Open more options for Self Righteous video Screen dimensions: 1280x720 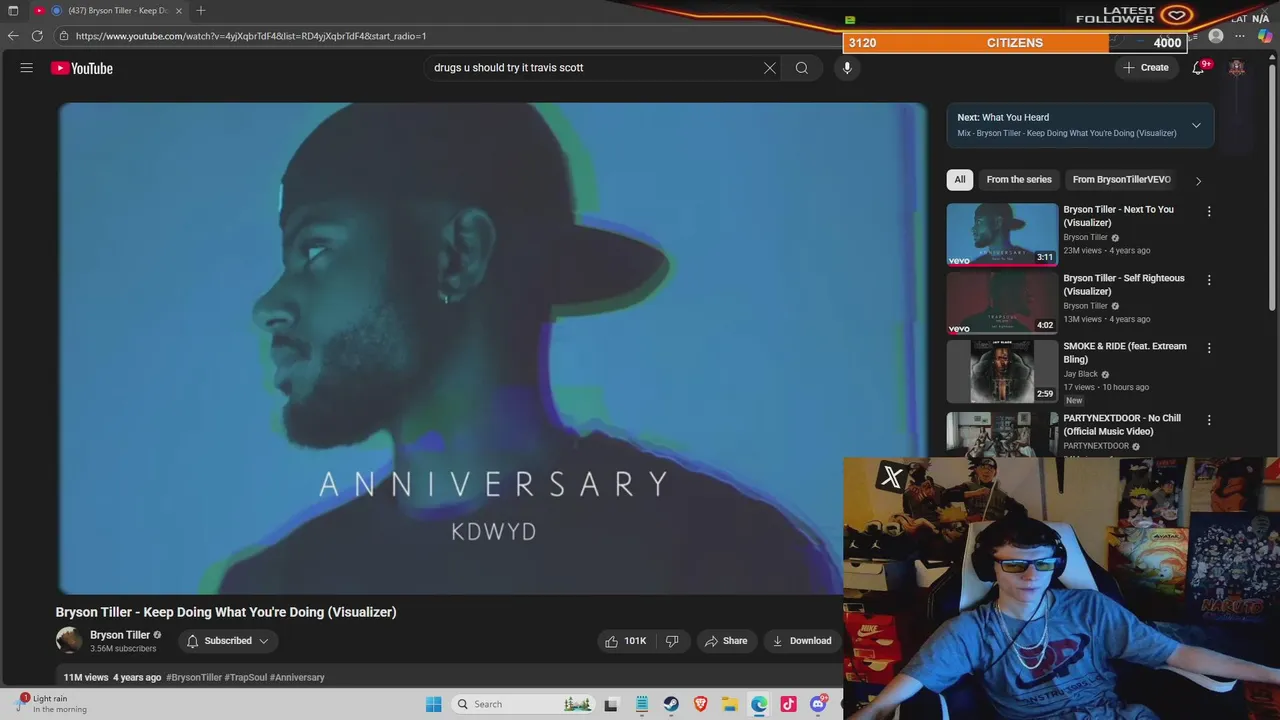click(1209, 280)
